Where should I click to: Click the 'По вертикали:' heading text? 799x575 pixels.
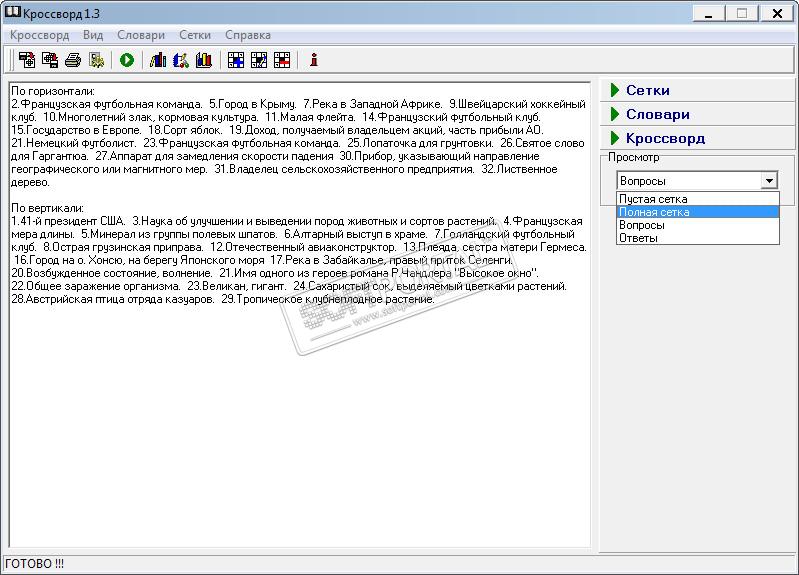47,208
